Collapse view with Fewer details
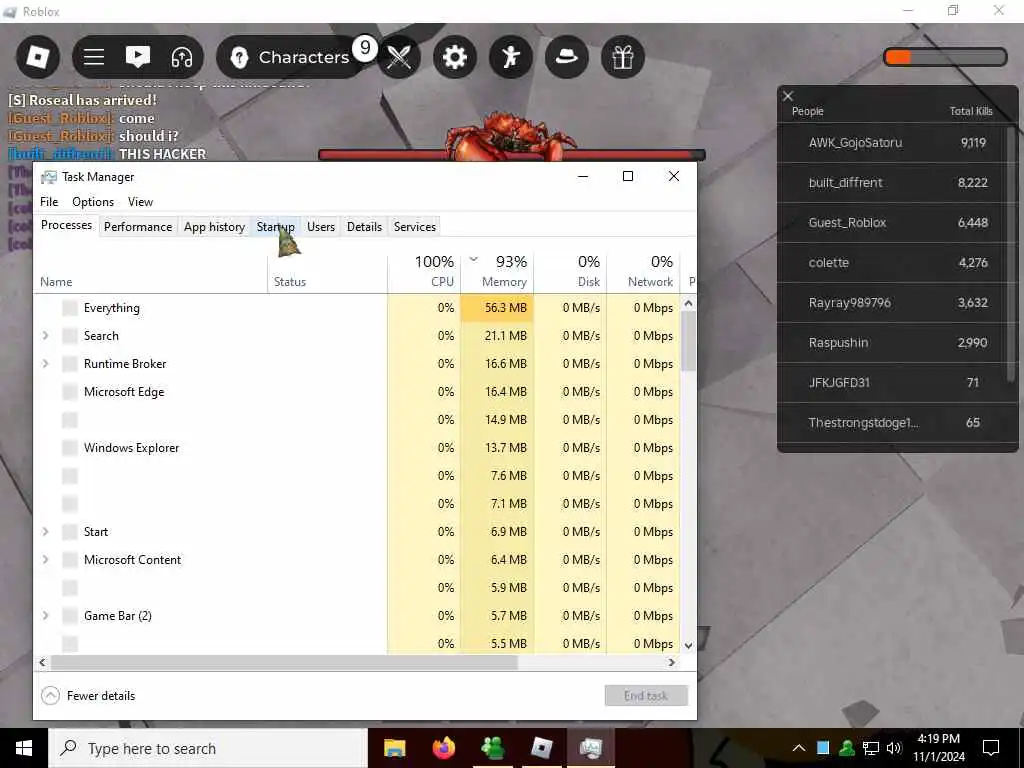This screenshot has height=768, width=1024. tap(88, 696)
